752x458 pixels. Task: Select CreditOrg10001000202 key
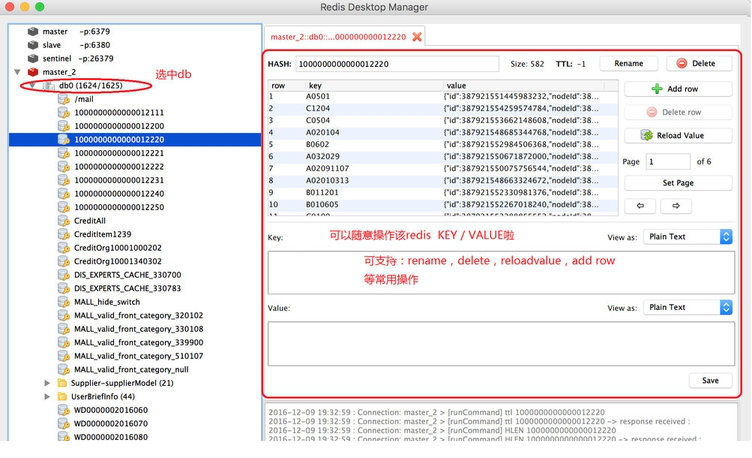click(x=118, y=248)
